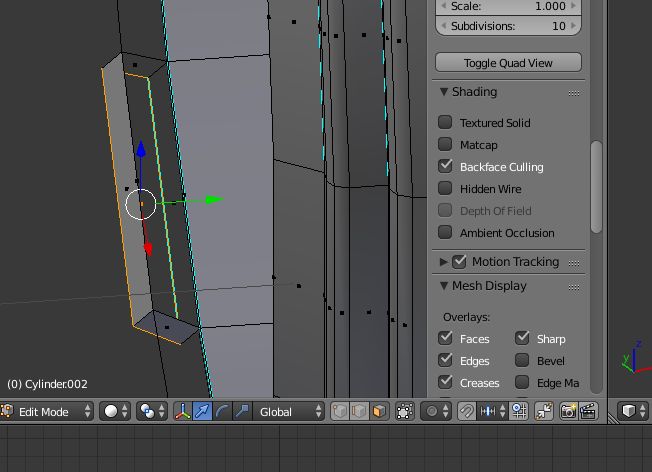Enable the Matcap checkbox
This screenshot has width=652, height=472.
point(445,144)
